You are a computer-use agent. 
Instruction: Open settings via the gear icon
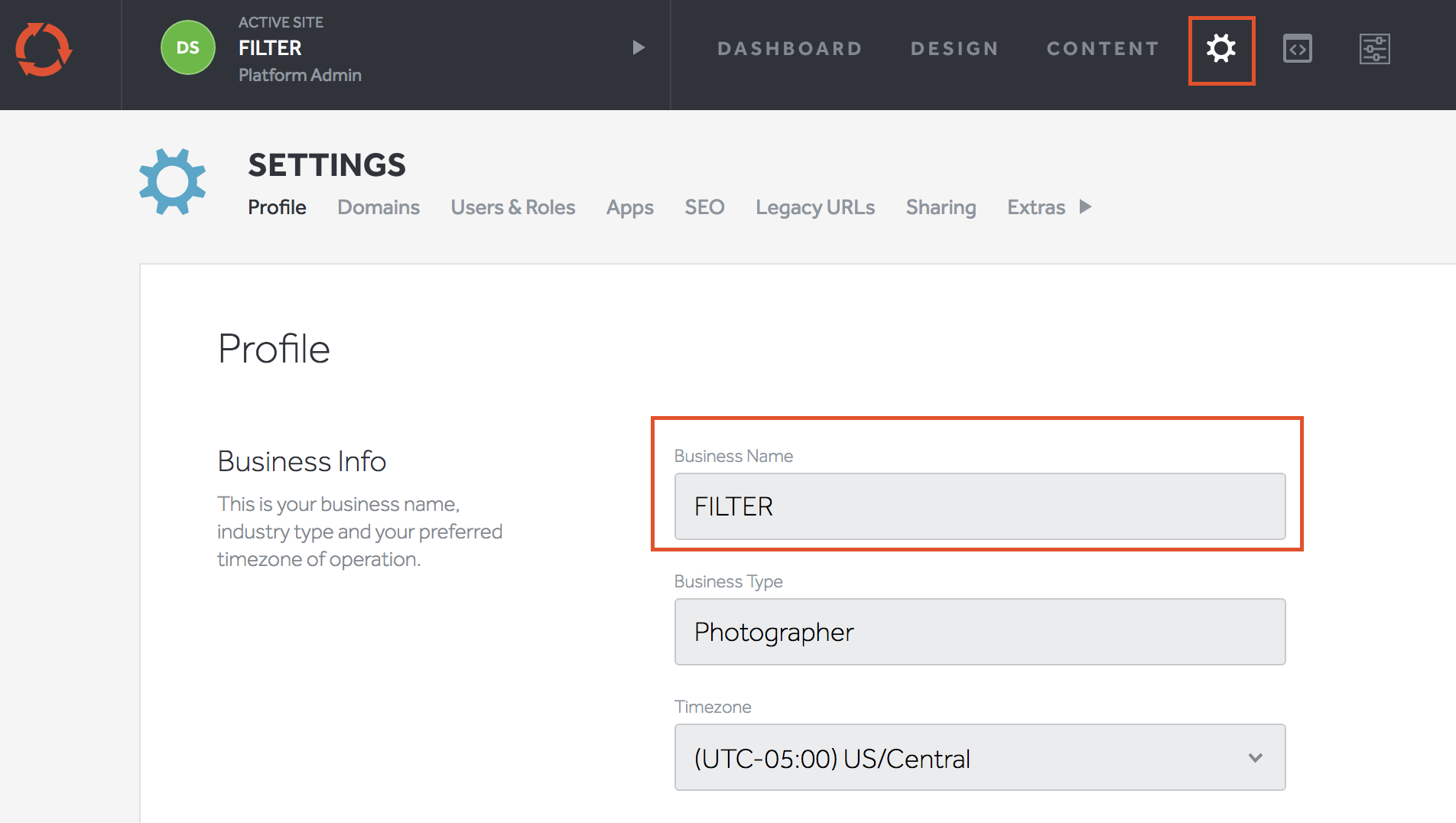click(x=1220, y=50)
